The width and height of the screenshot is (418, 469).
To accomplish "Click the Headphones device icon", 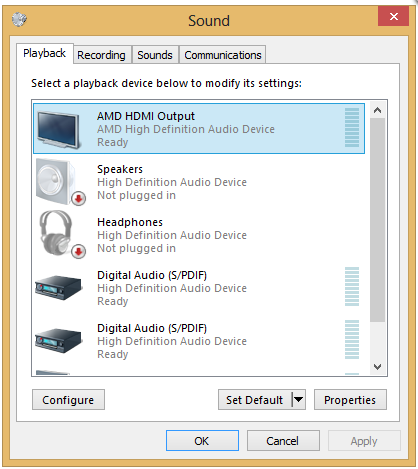I will [x=56, y=232].
